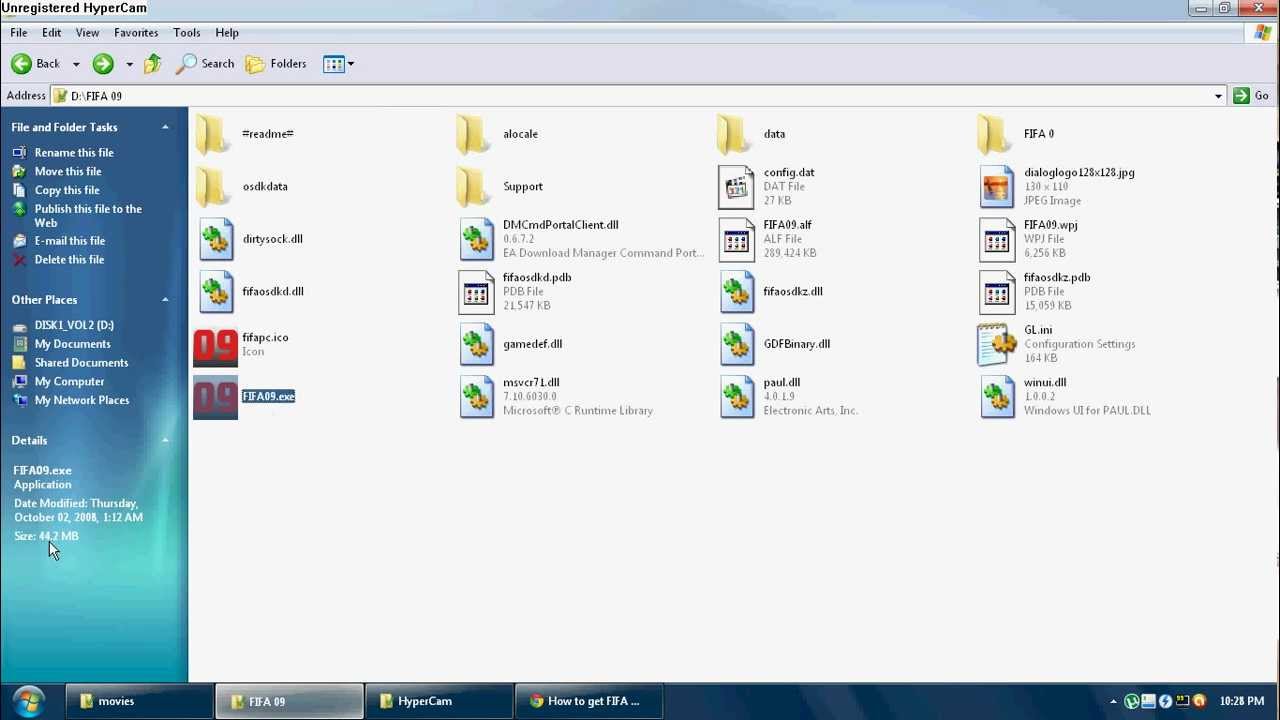
Task: Click Rename this file link
Action: (x=74, y=153)
